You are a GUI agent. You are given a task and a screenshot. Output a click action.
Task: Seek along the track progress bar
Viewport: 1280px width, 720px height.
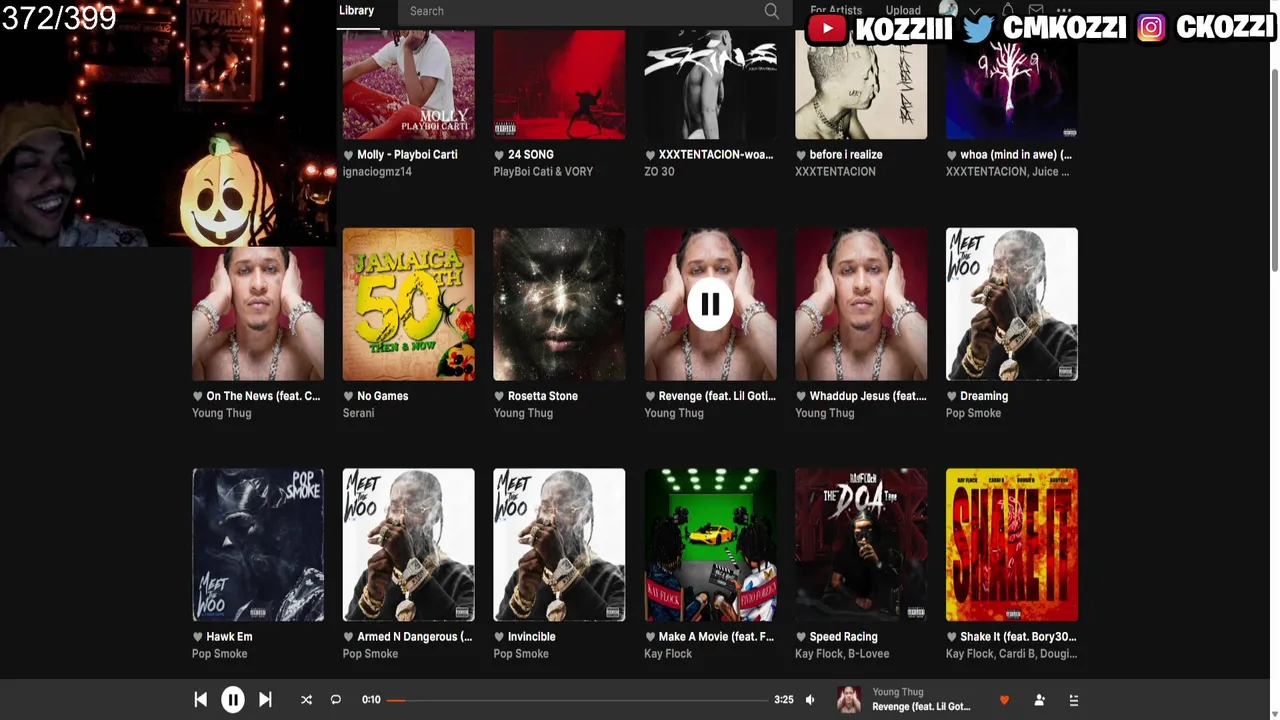pyautogui.click(x=578, y=700)
